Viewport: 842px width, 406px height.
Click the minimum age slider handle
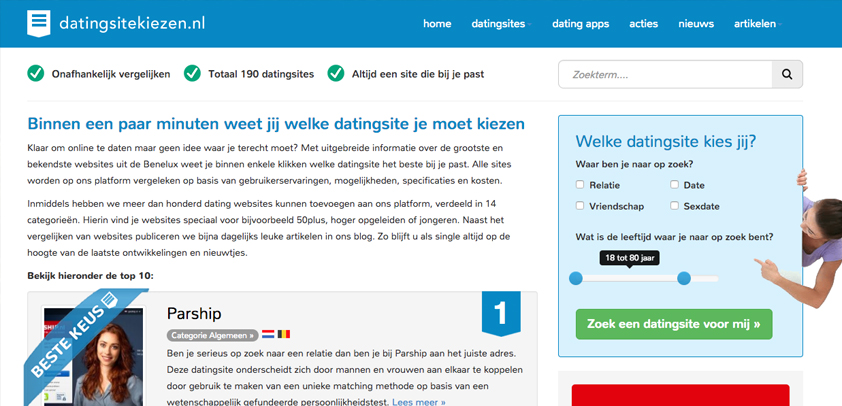pyautogui.click(x=576, y=278)
